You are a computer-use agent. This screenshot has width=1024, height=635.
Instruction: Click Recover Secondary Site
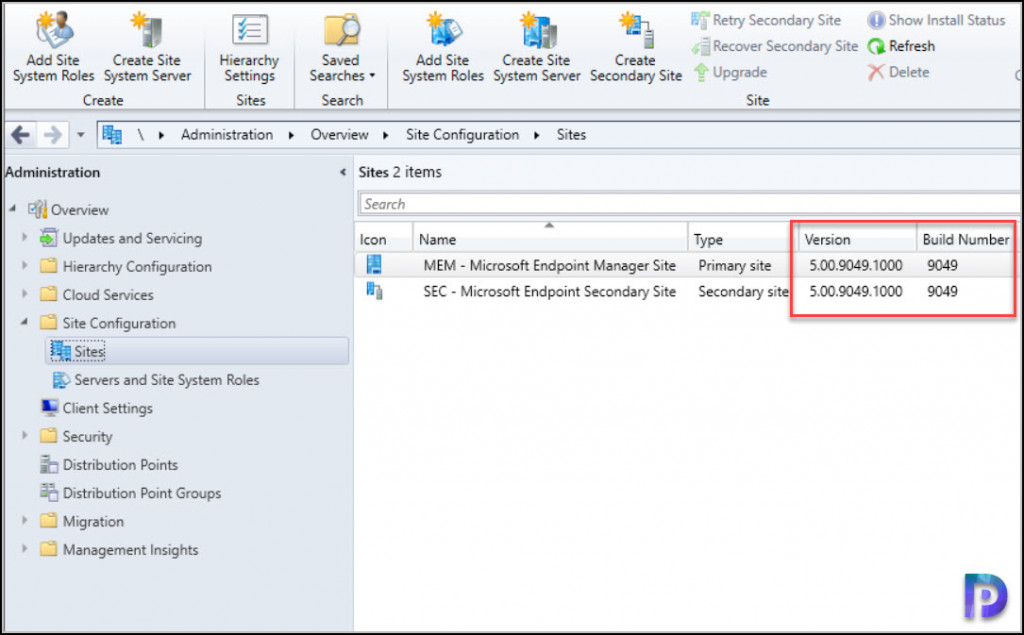pyautogui.click(x=775, y=46)
